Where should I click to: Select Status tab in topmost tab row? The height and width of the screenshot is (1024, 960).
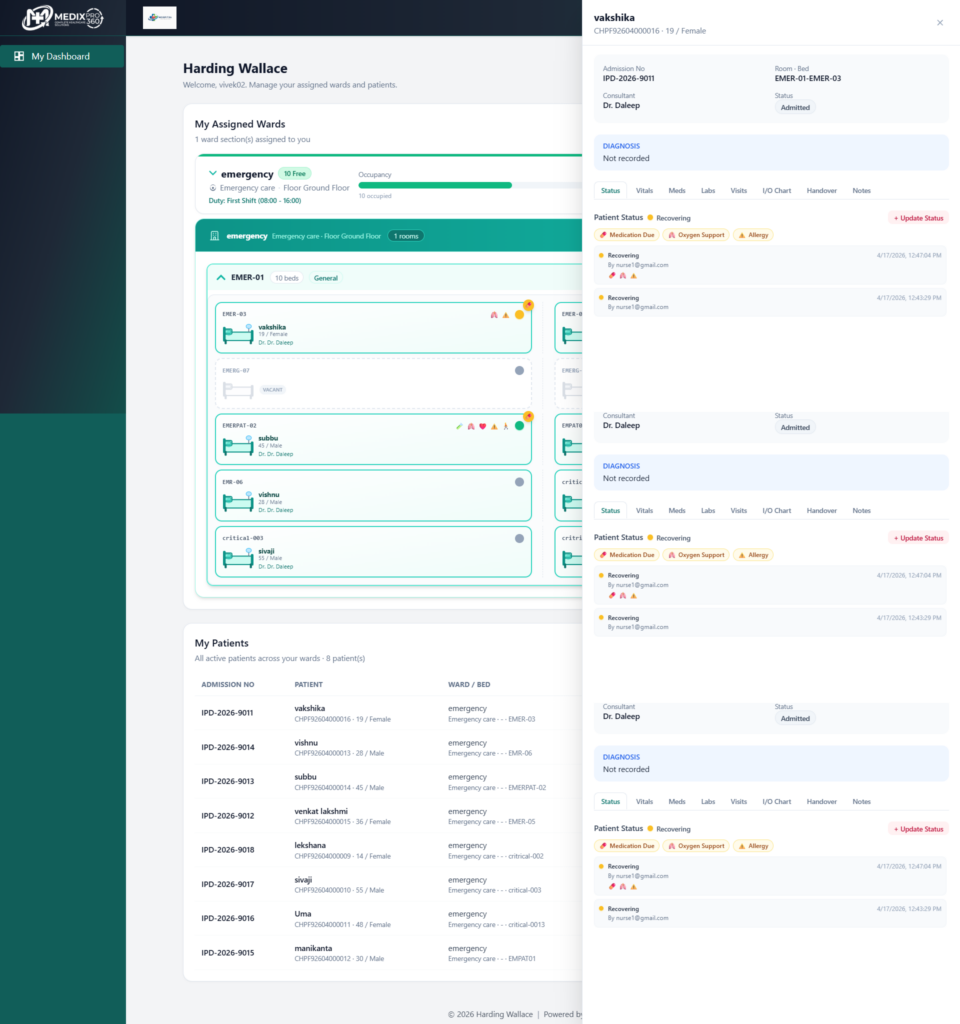(x=610, y=191)
